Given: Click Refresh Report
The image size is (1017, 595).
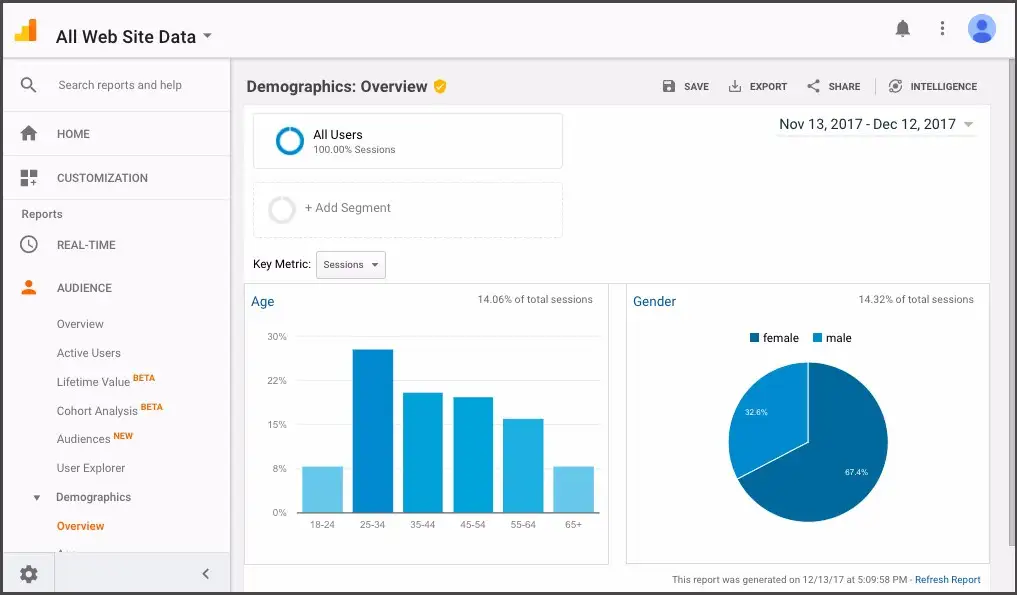Looking at the screenshot, I should (x=946, y=579).
